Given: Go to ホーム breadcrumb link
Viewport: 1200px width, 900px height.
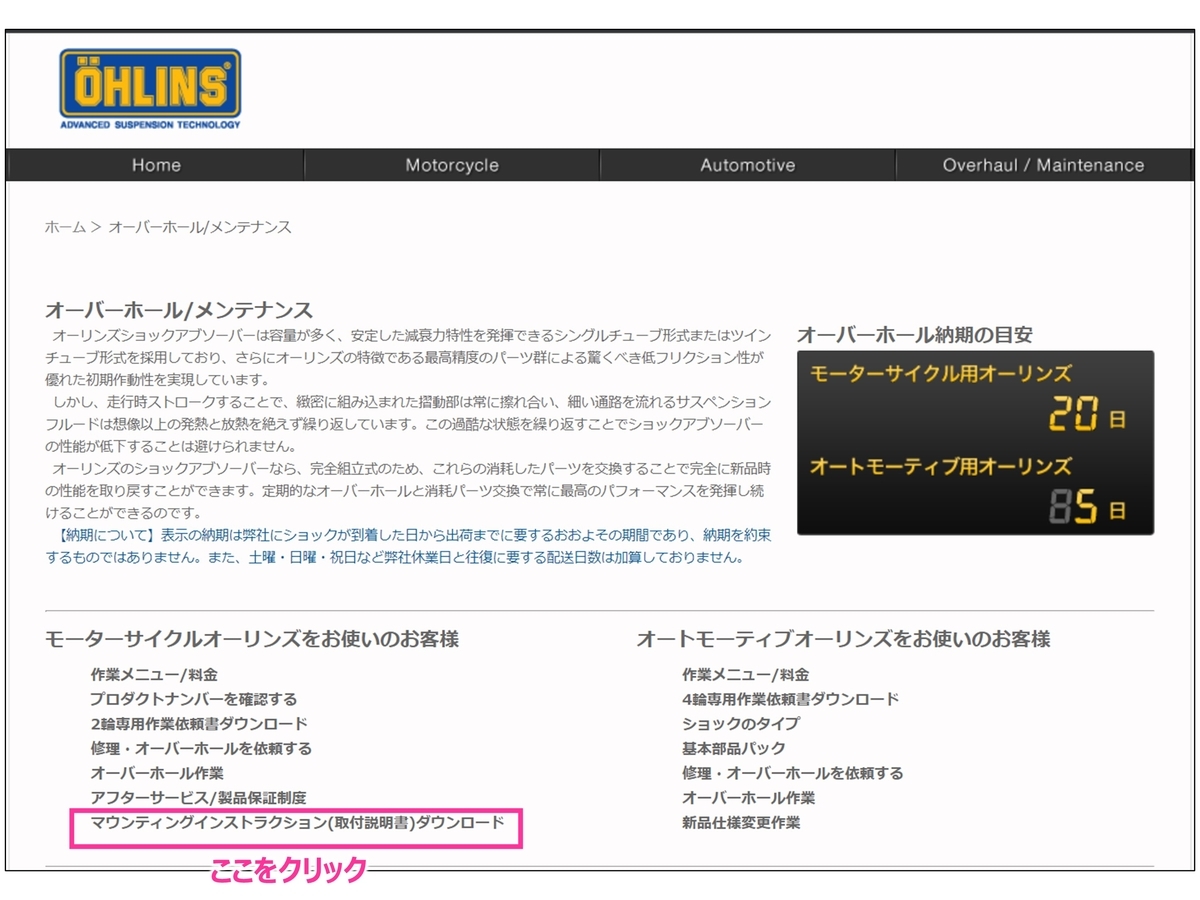Looking at the screenshot, I should (x=65, y=227).
